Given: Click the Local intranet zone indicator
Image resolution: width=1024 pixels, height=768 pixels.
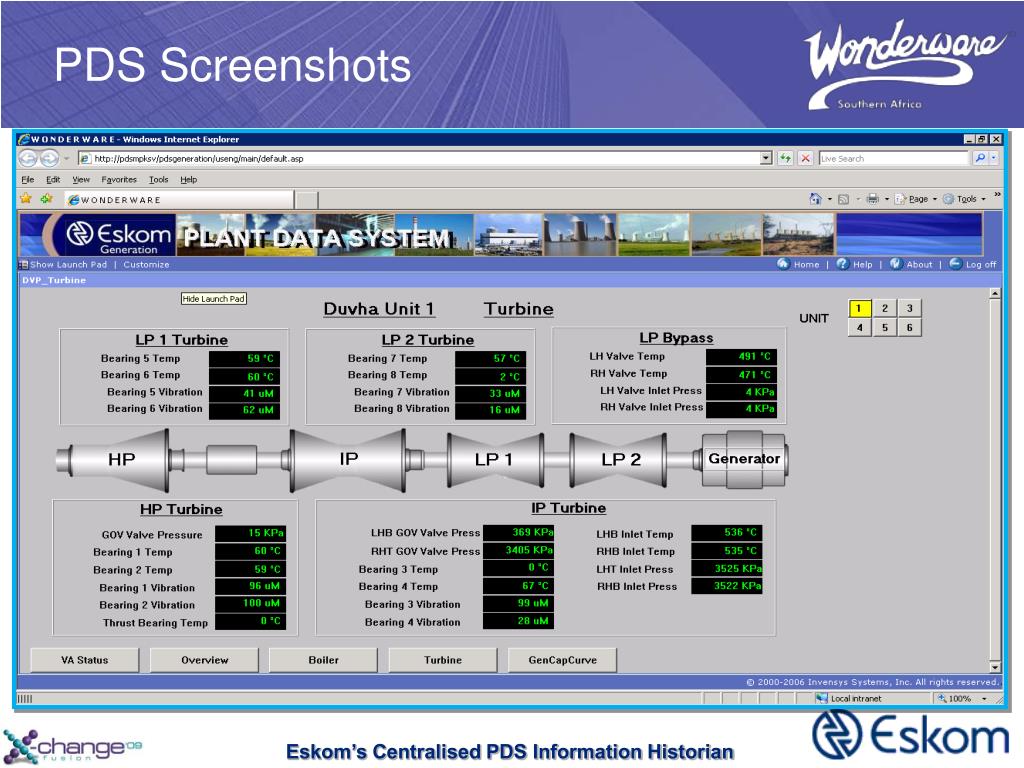Looking at the screenshot, I should pyautogui.click(x=849, y=699).
